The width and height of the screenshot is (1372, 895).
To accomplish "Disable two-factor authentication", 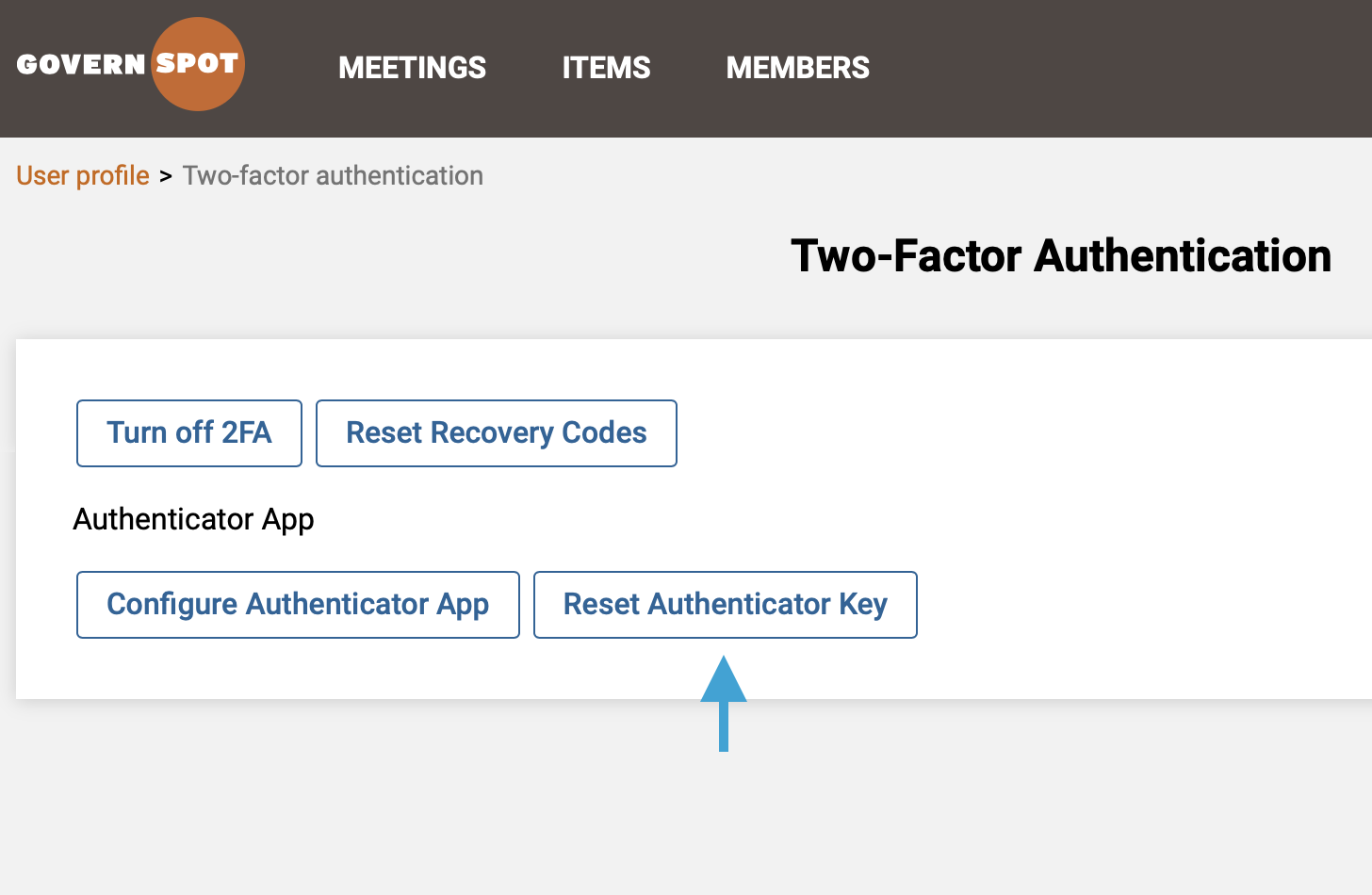I will pyautogui.click(x=188, y=432).
